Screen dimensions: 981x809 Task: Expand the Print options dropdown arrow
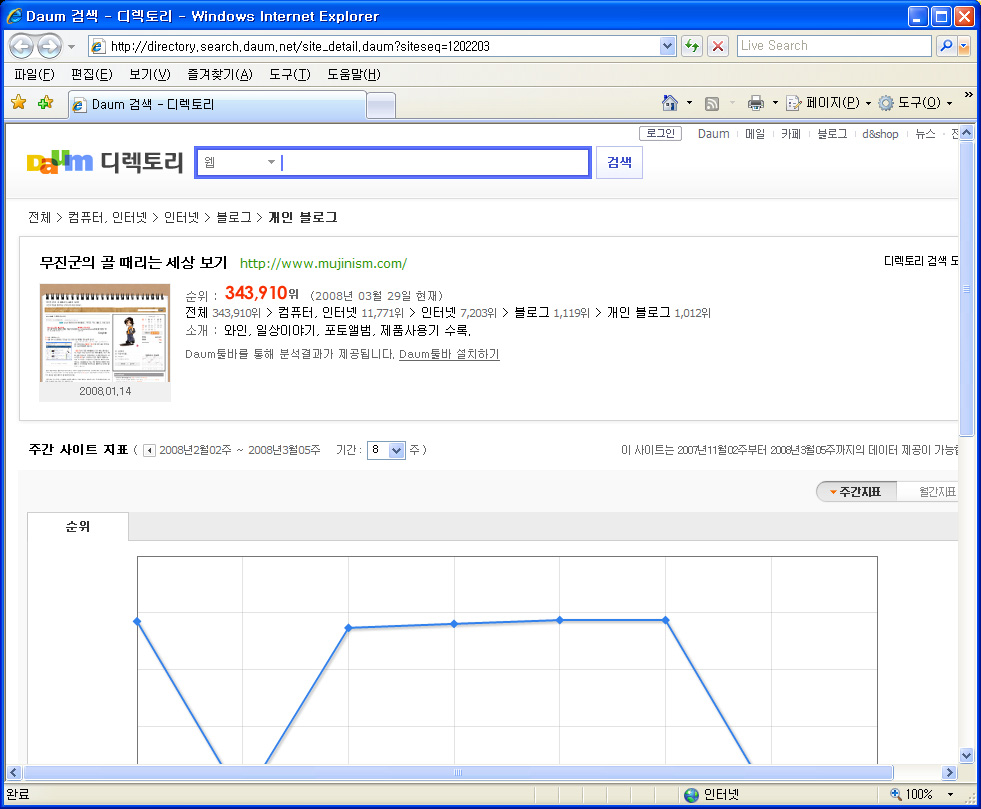click(775, 103)
